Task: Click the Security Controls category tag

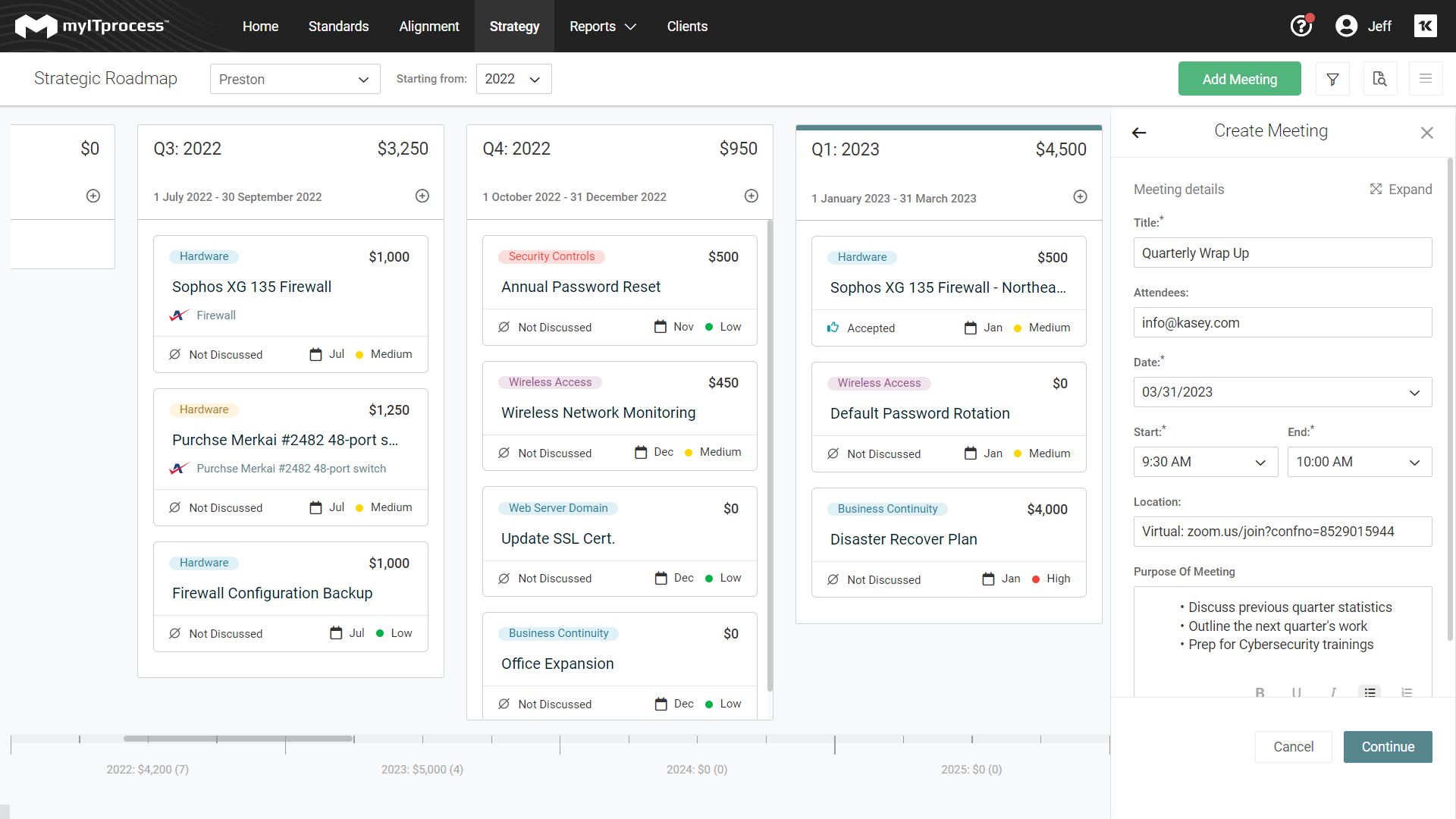Action: pos(551,256)
